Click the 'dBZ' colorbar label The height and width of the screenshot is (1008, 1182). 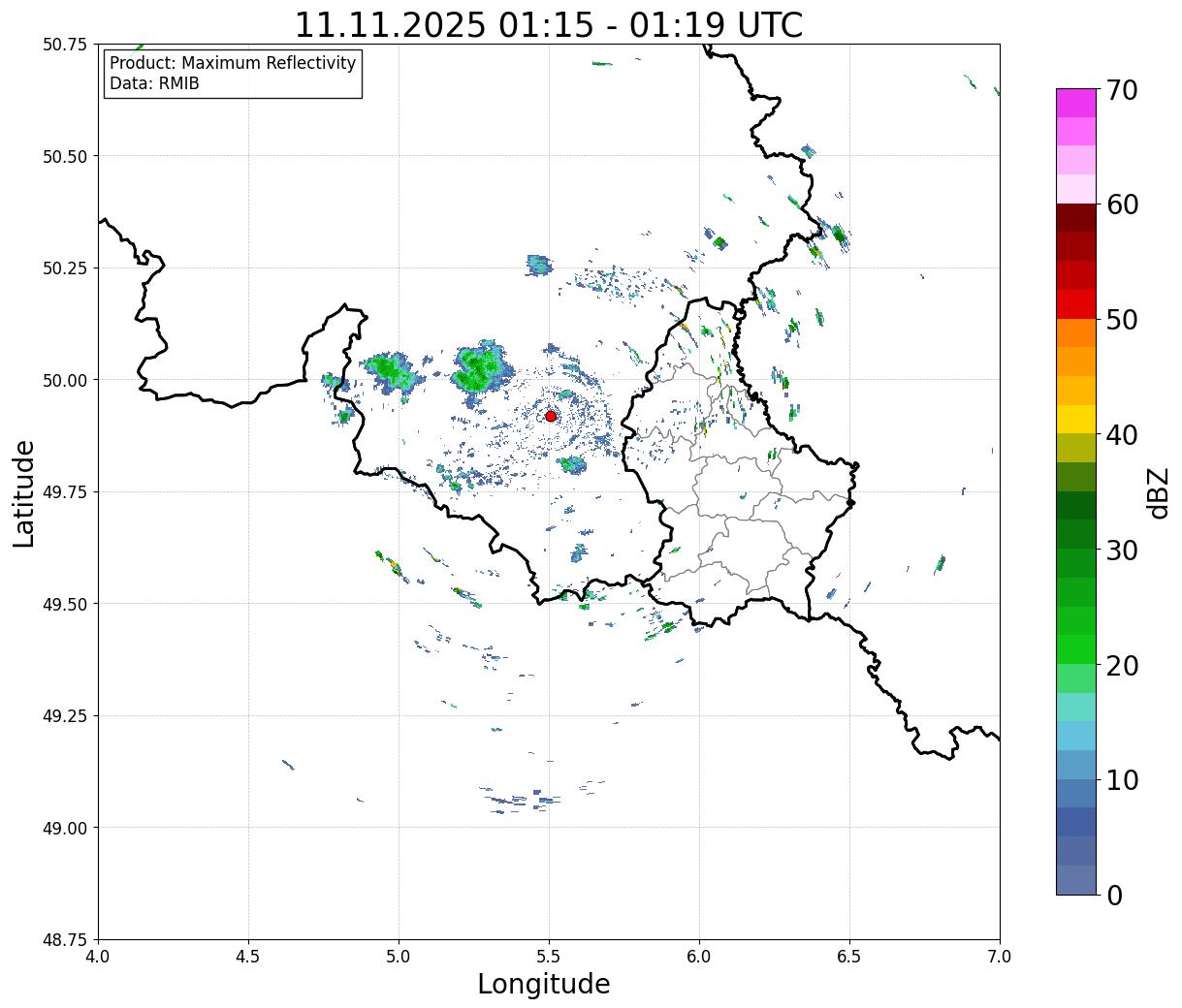1159,492
